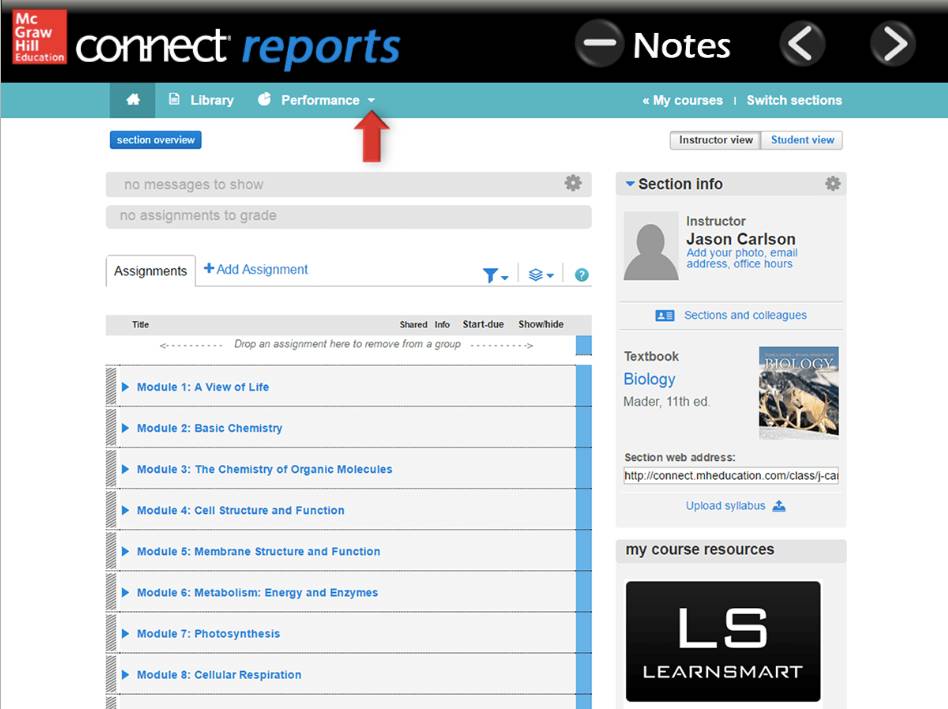
Task: Go to next slide with right arrow
Action: [x=892, y=44]
